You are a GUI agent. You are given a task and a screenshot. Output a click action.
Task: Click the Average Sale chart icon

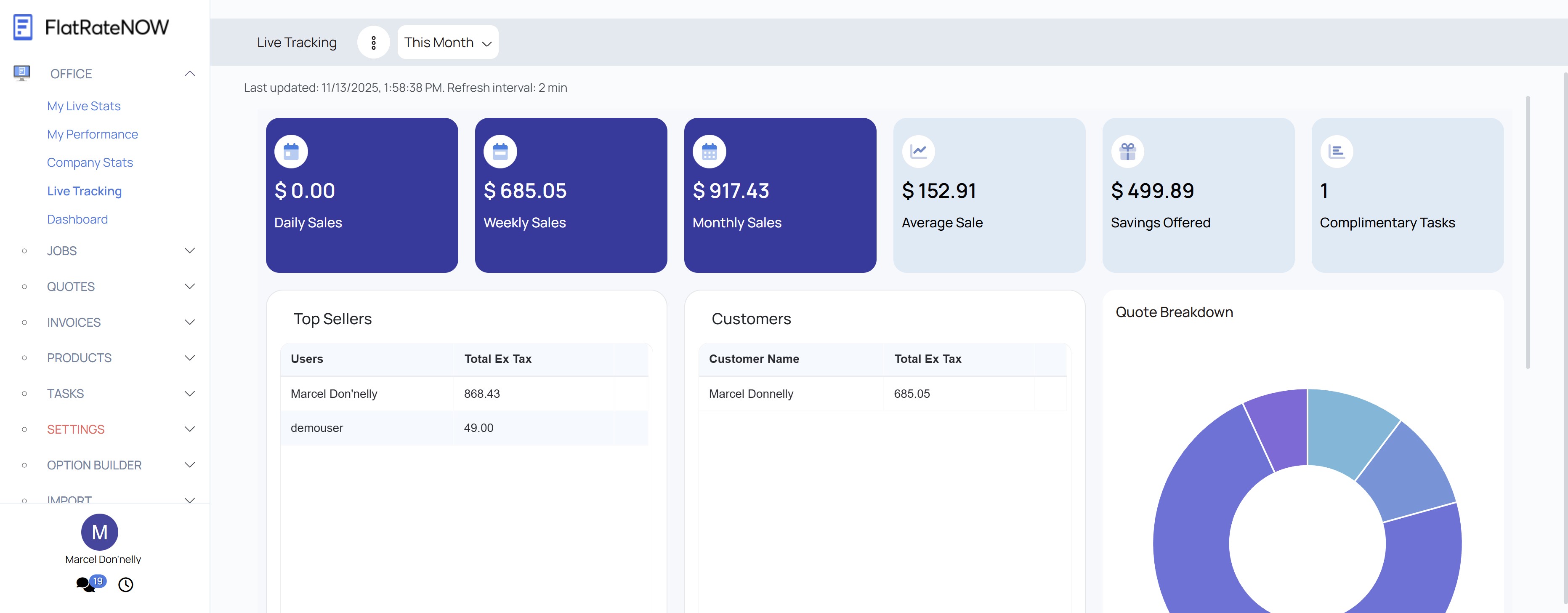[918, 152]
